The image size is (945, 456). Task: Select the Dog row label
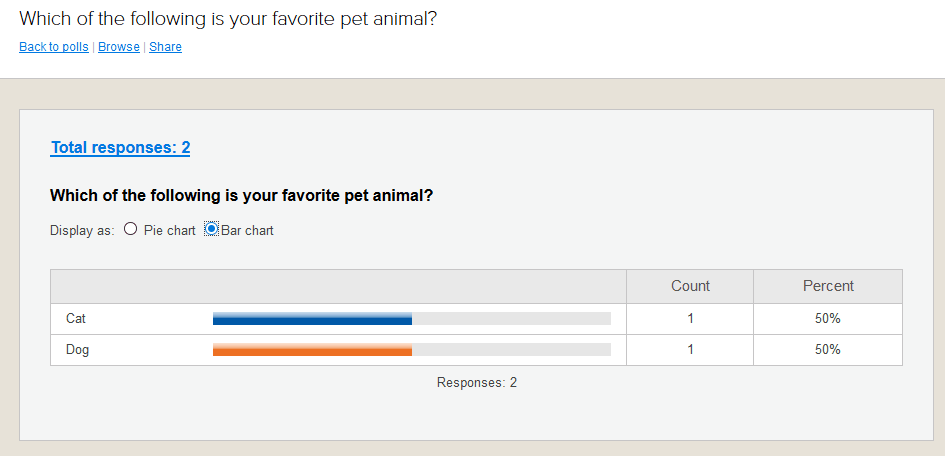click(78, 349)
